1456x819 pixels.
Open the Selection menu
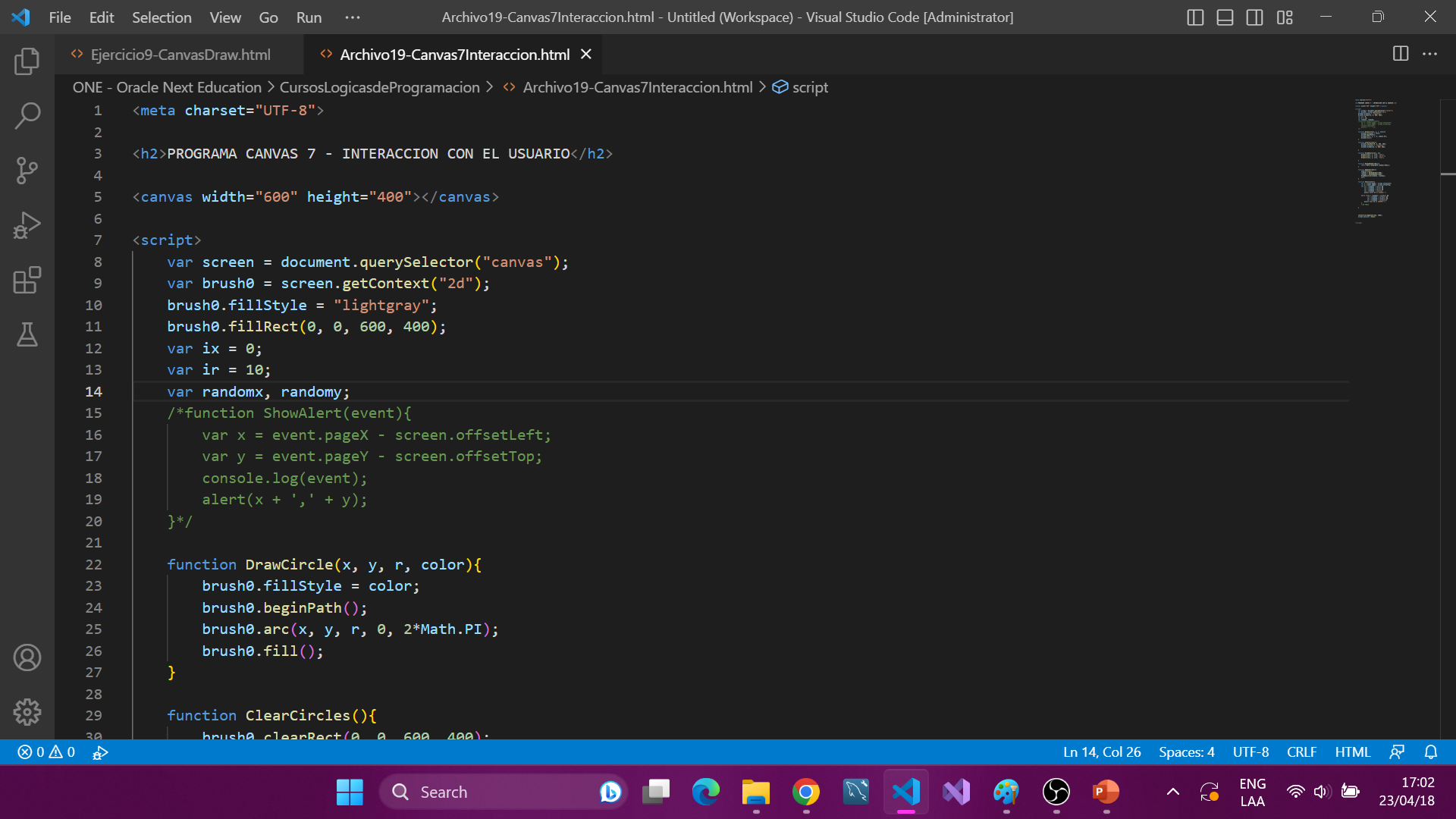click(162, 17)
